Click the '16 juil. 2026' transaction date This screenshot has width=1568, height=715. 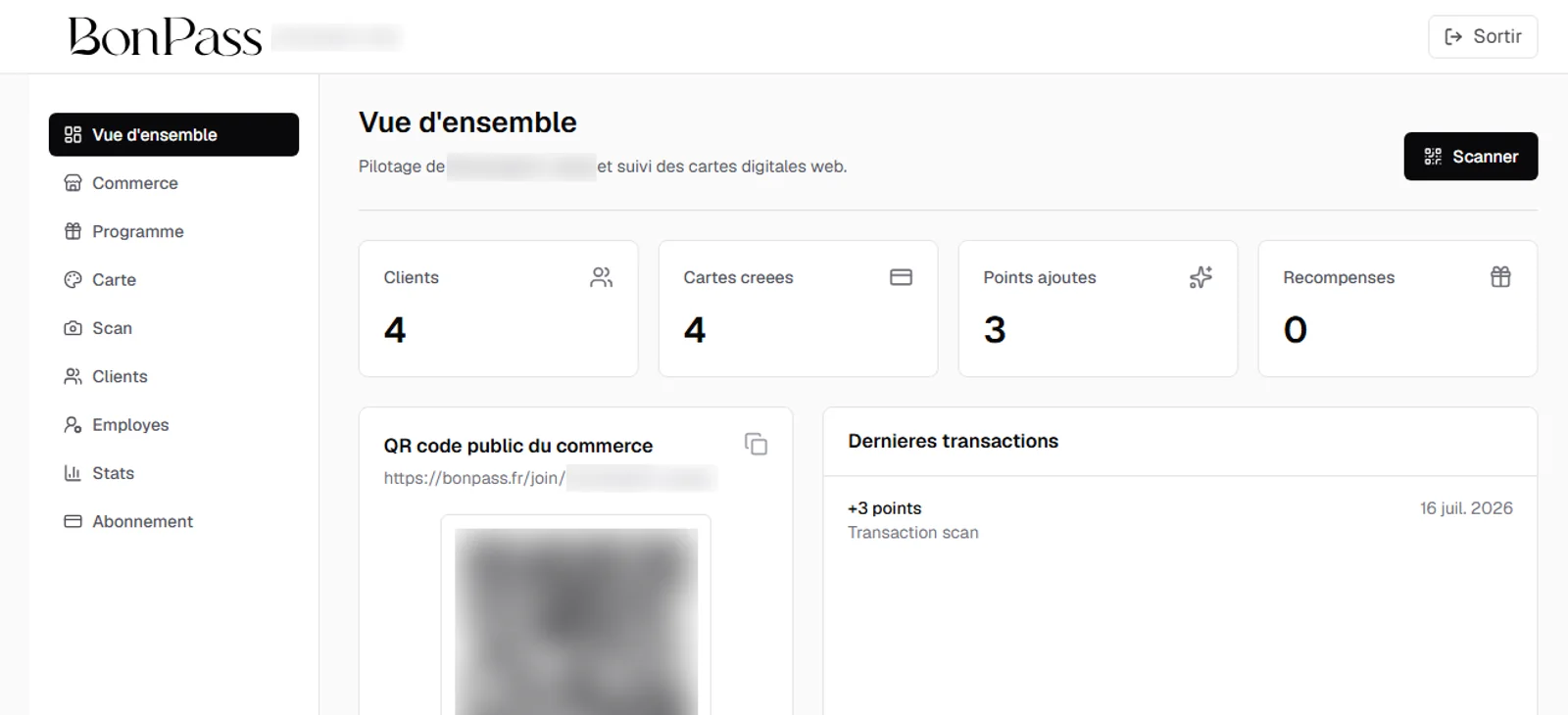click(1466, 508)
